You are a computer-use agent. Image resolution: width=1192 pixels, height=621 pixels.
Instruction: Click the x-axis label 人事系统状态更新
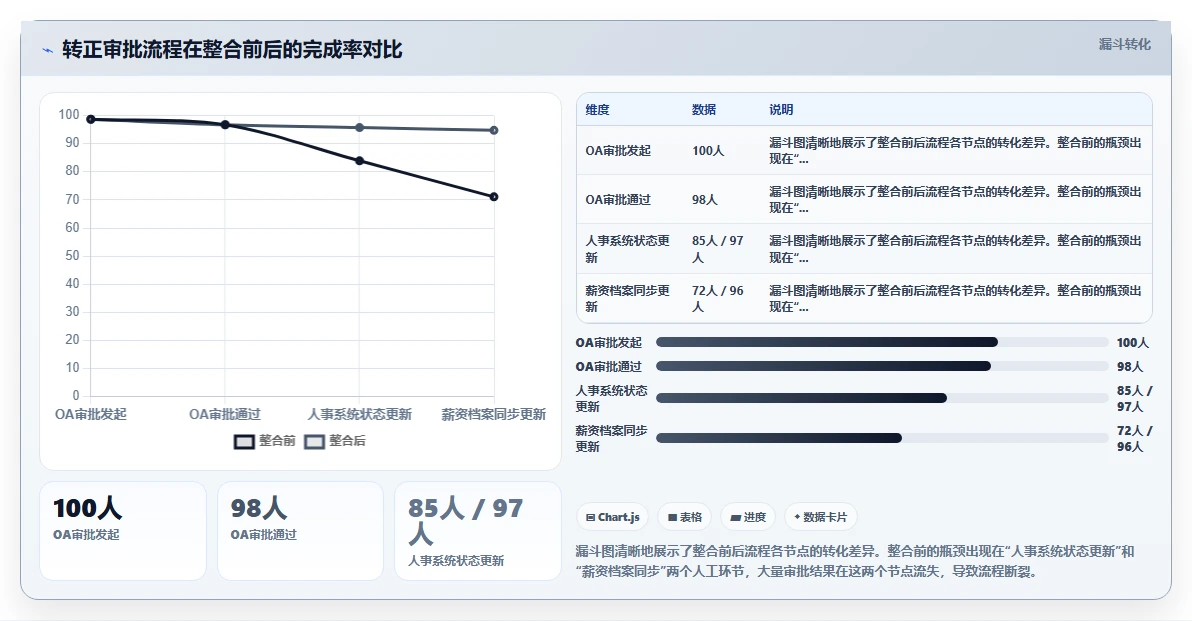coord(360,414)
